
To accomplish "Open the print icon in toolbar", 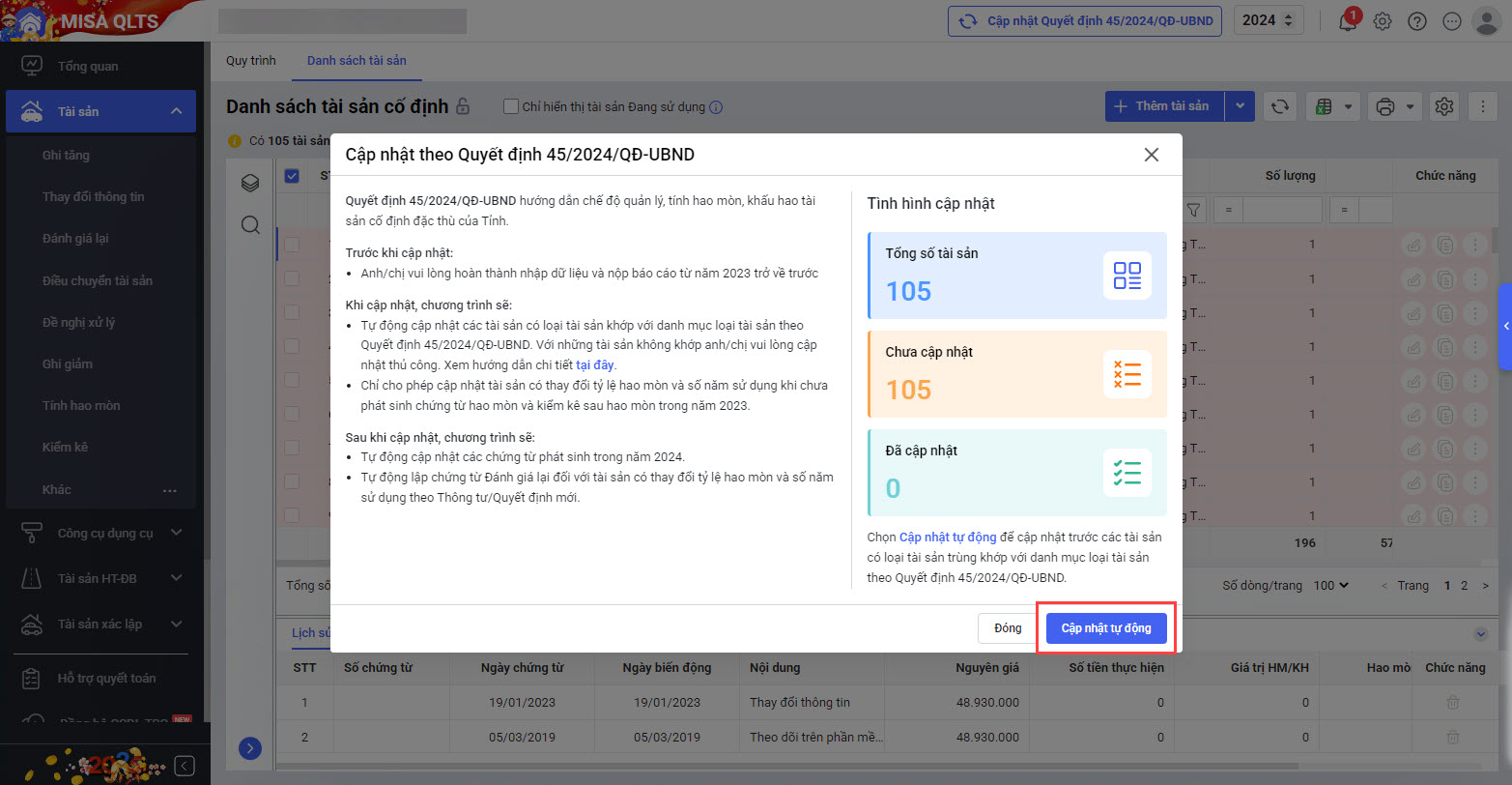I will click(1385, 106).
